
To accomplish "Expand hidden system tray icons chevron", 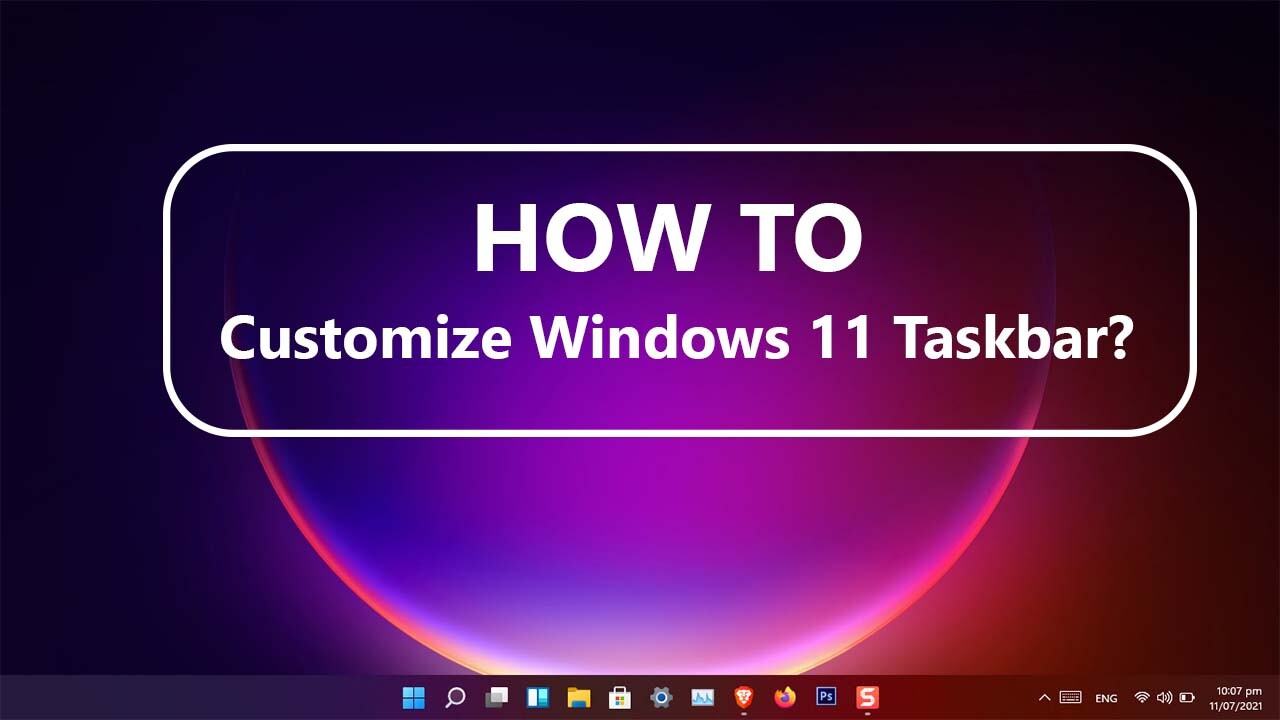I will point(1045,697).
